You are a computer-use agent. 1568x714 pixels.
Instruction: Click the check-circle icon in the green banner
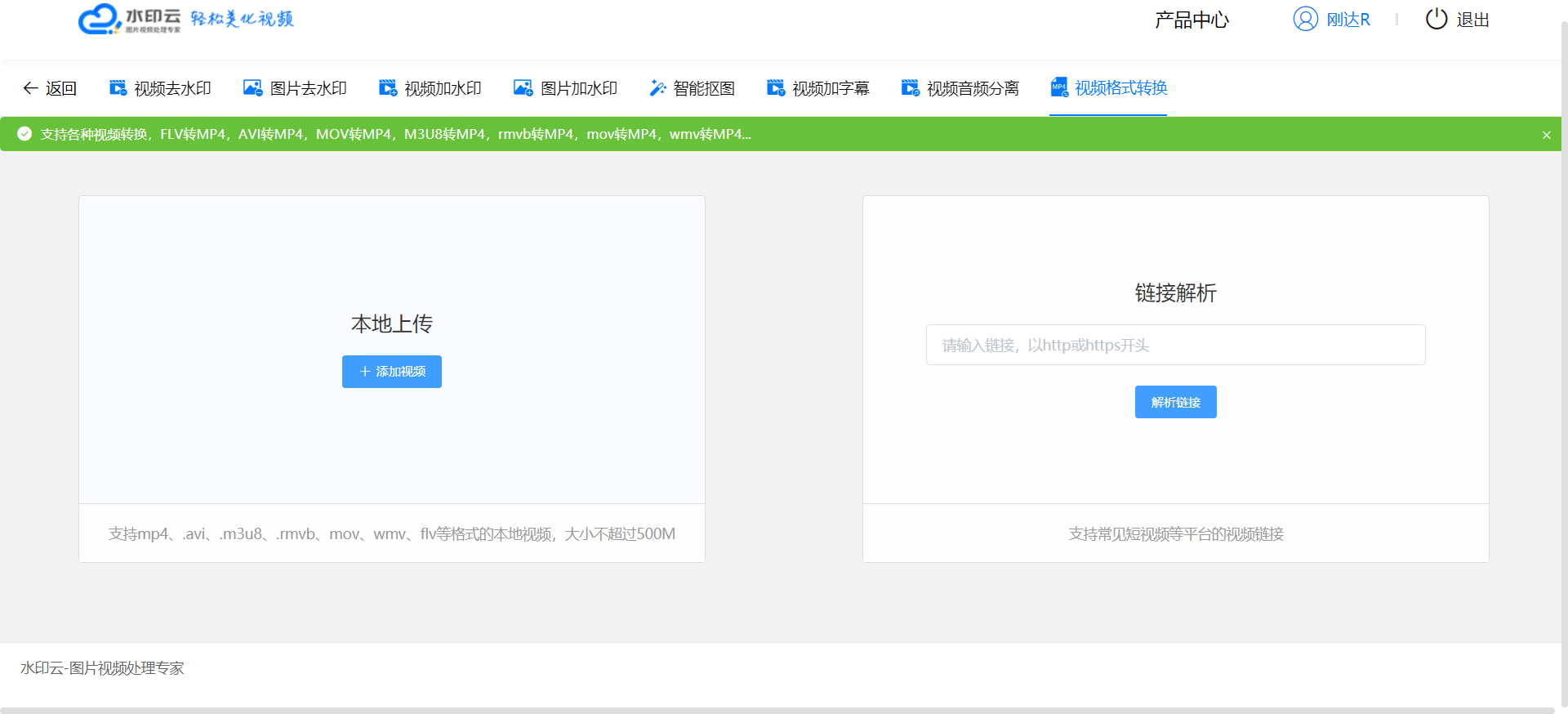click(24, 134)
